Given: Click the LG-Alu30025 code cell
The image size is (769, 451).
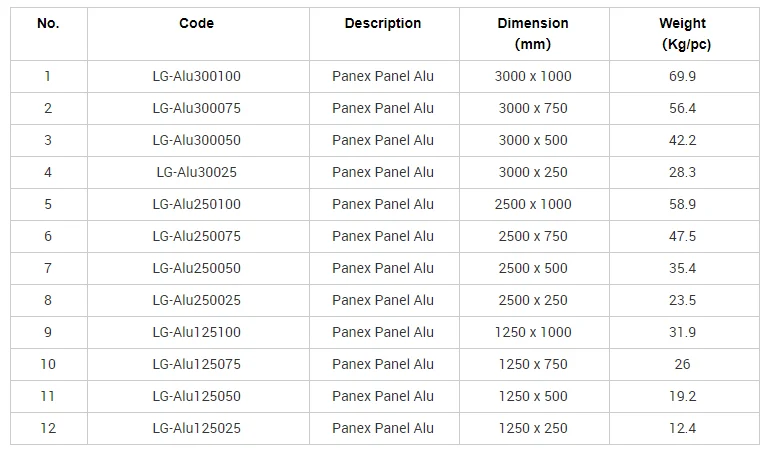Looking at the screenshot, I should pos(197,172).
